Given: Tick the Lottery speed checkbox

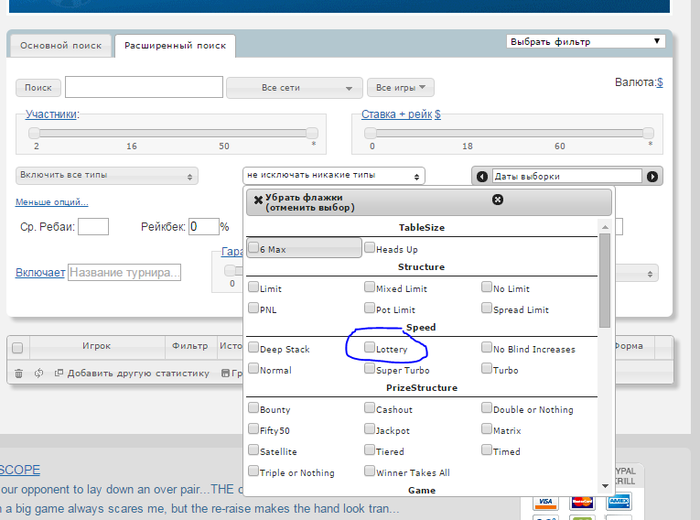Looking at the screenshot, I should 369,347.
